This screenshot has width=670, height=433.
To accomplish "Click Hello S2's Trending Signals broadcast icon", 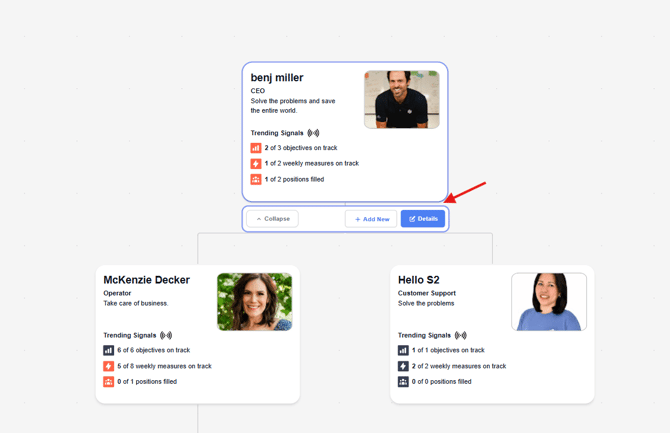I will 460,336.
